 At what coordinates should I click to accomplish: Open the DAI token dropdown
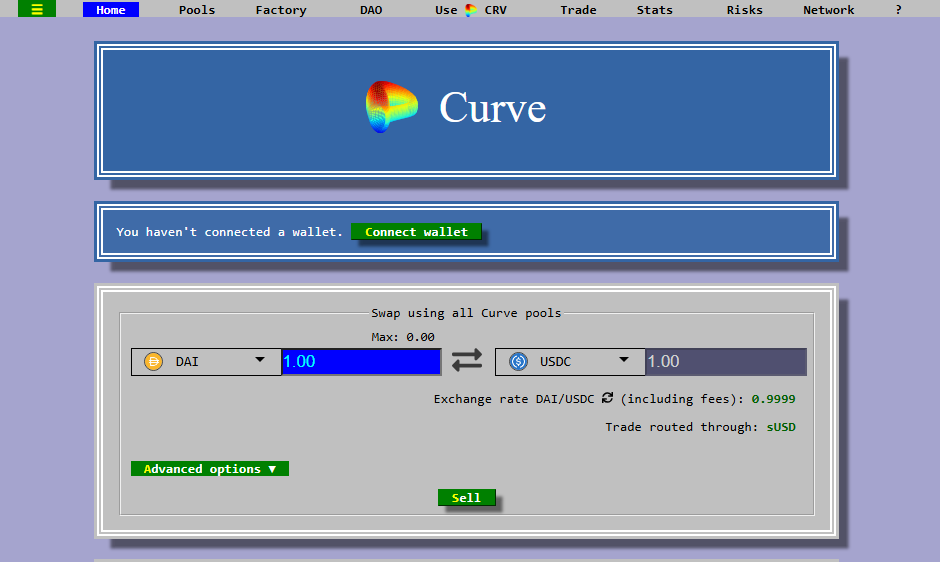206,362
